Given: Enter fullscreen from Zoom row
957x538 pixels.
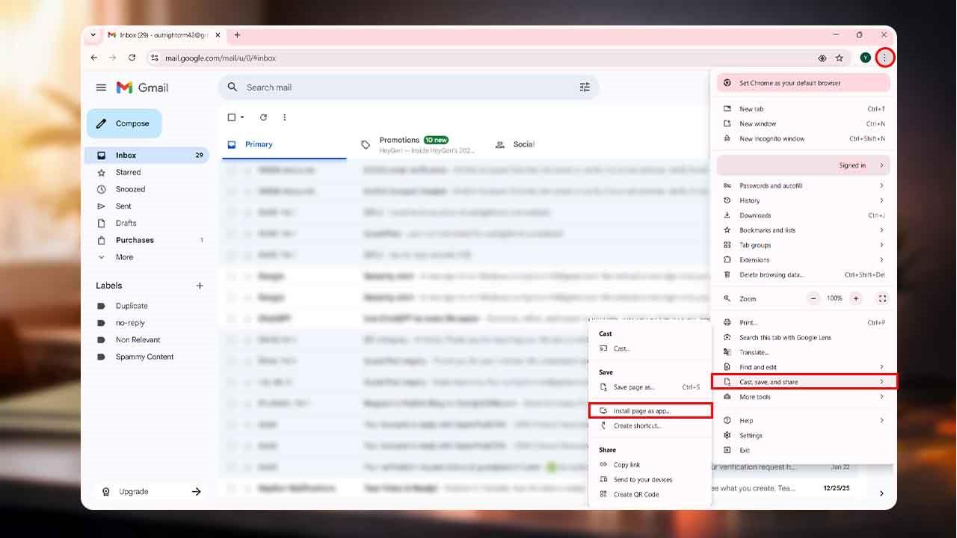Looking at the screenshot, I should pos(882,299).
